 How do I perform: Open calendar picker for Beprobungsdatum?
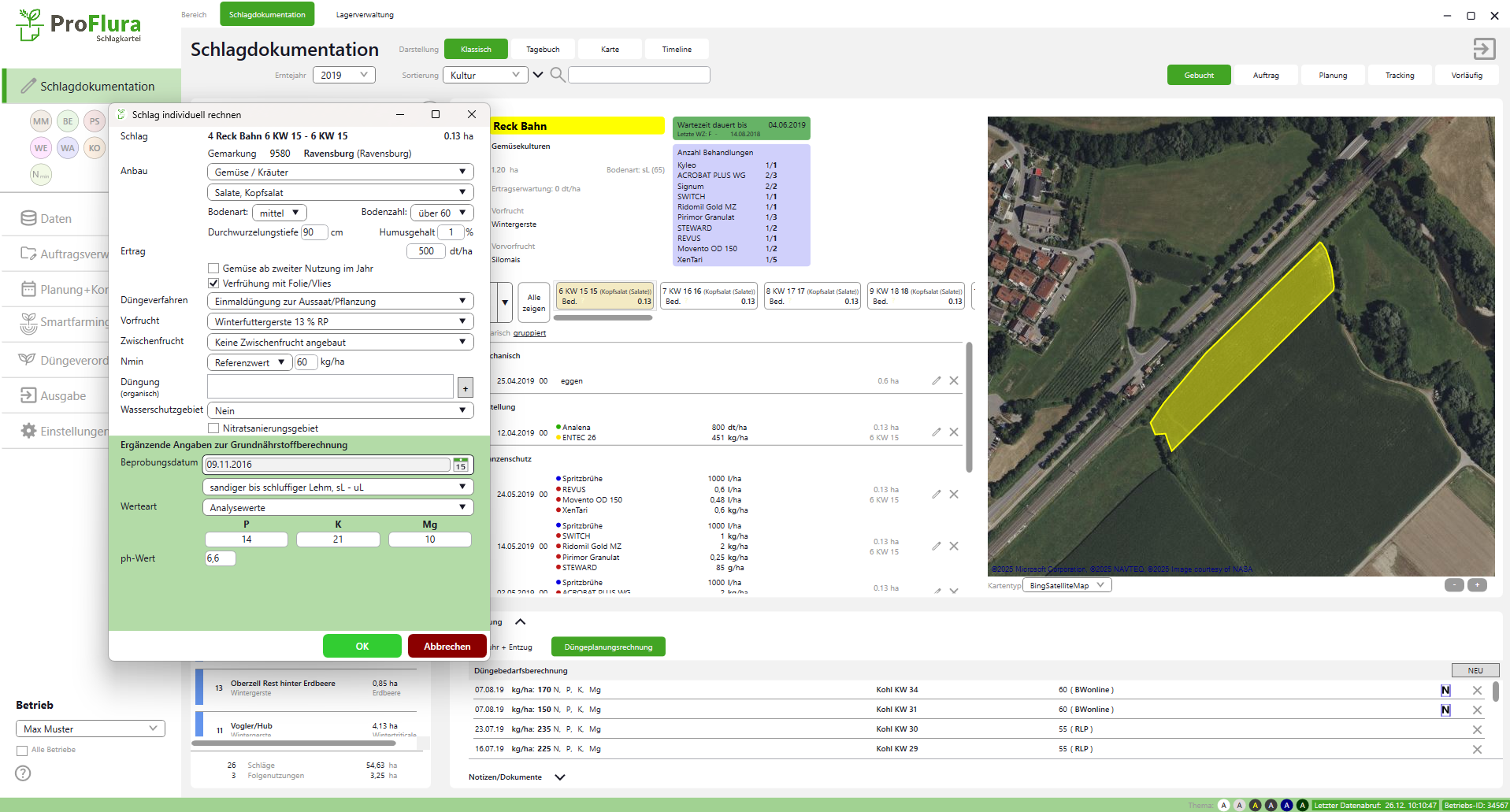click(x=461, y=465)
